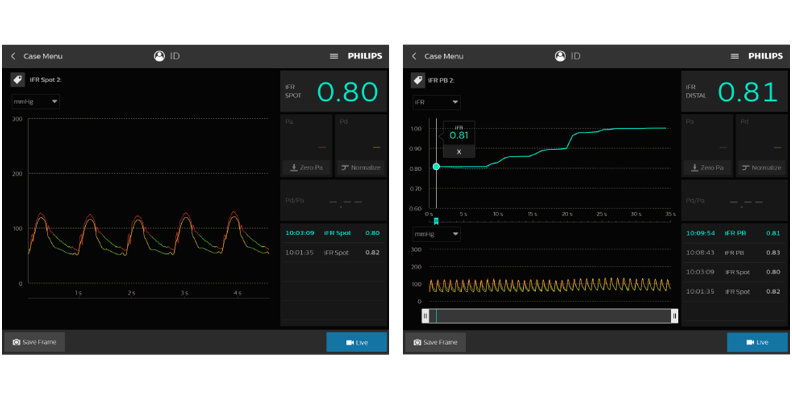Open the mmHg units dropdown in left screen
The height and width of the screenshot is (397, 792).
coord(36,102)
